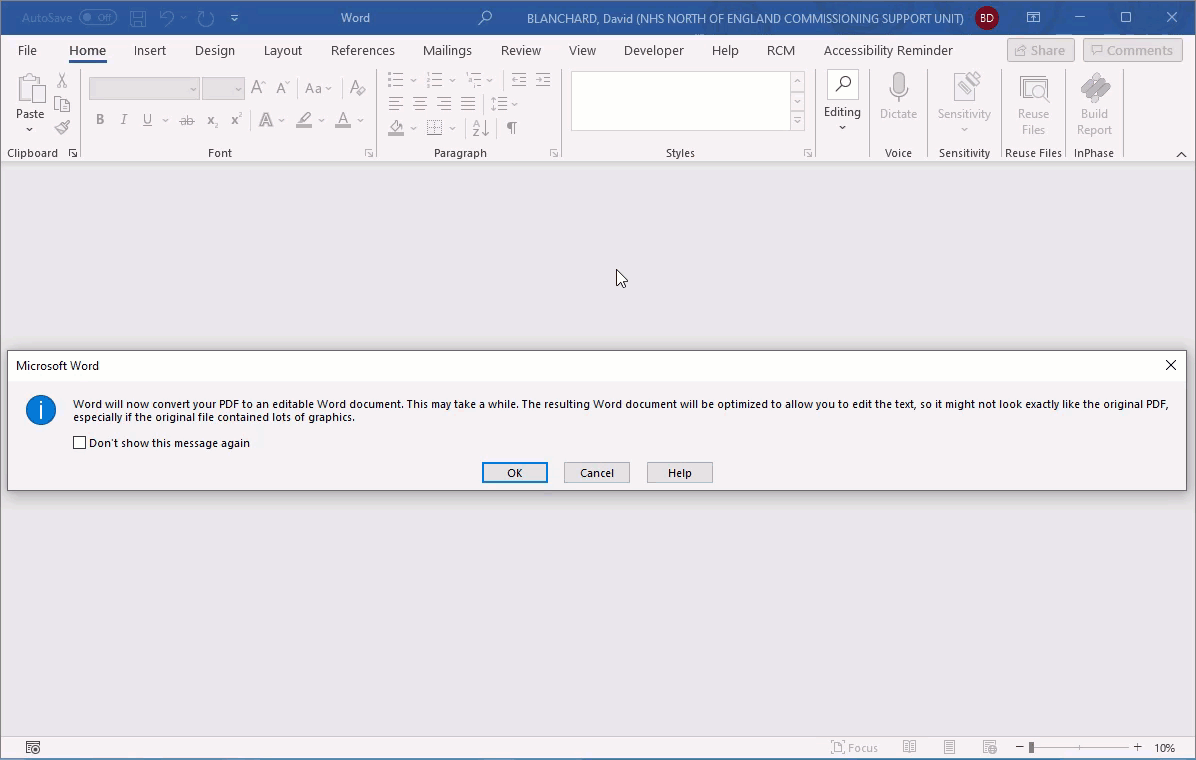Go to the Review tab
The height and width of the screenshot is (760, 1196).
click(x=521, y=50)
